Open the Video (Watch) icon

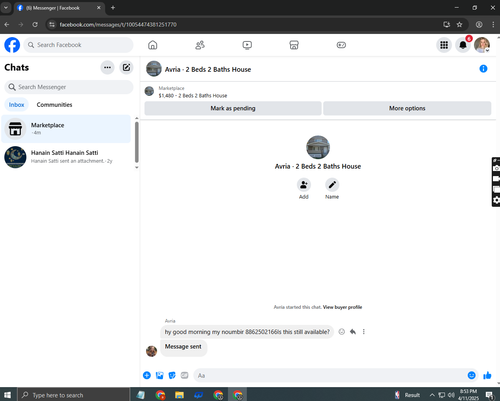[247, 45]
